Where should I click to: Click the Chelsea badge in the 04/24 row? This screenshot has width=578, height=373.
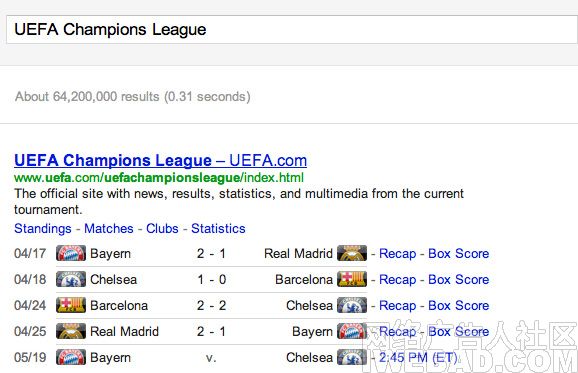click(x=352, y=305)
